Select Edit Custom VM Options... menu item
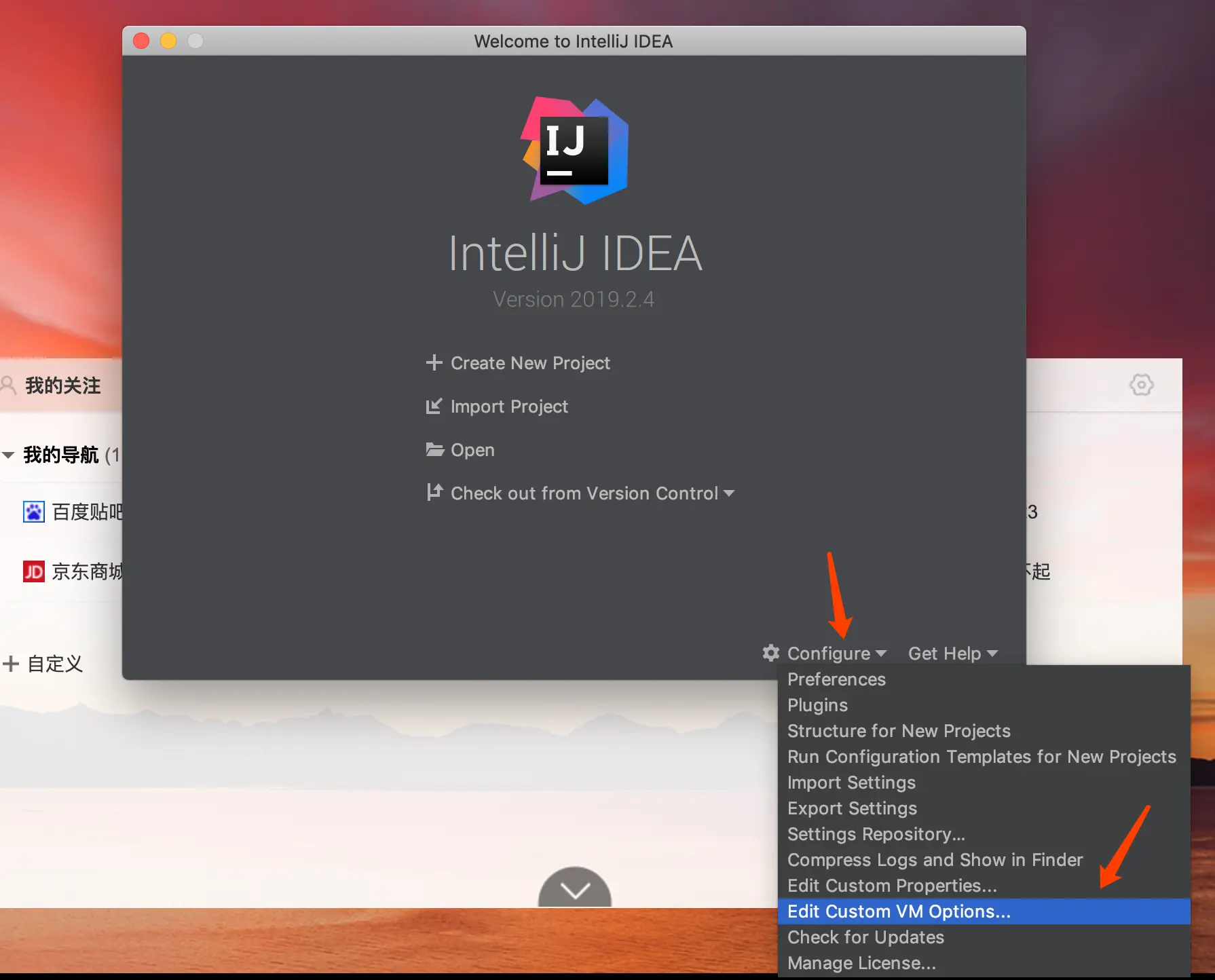The width and height of the screenshot is (1215, 980). click(x=984, y=911)
